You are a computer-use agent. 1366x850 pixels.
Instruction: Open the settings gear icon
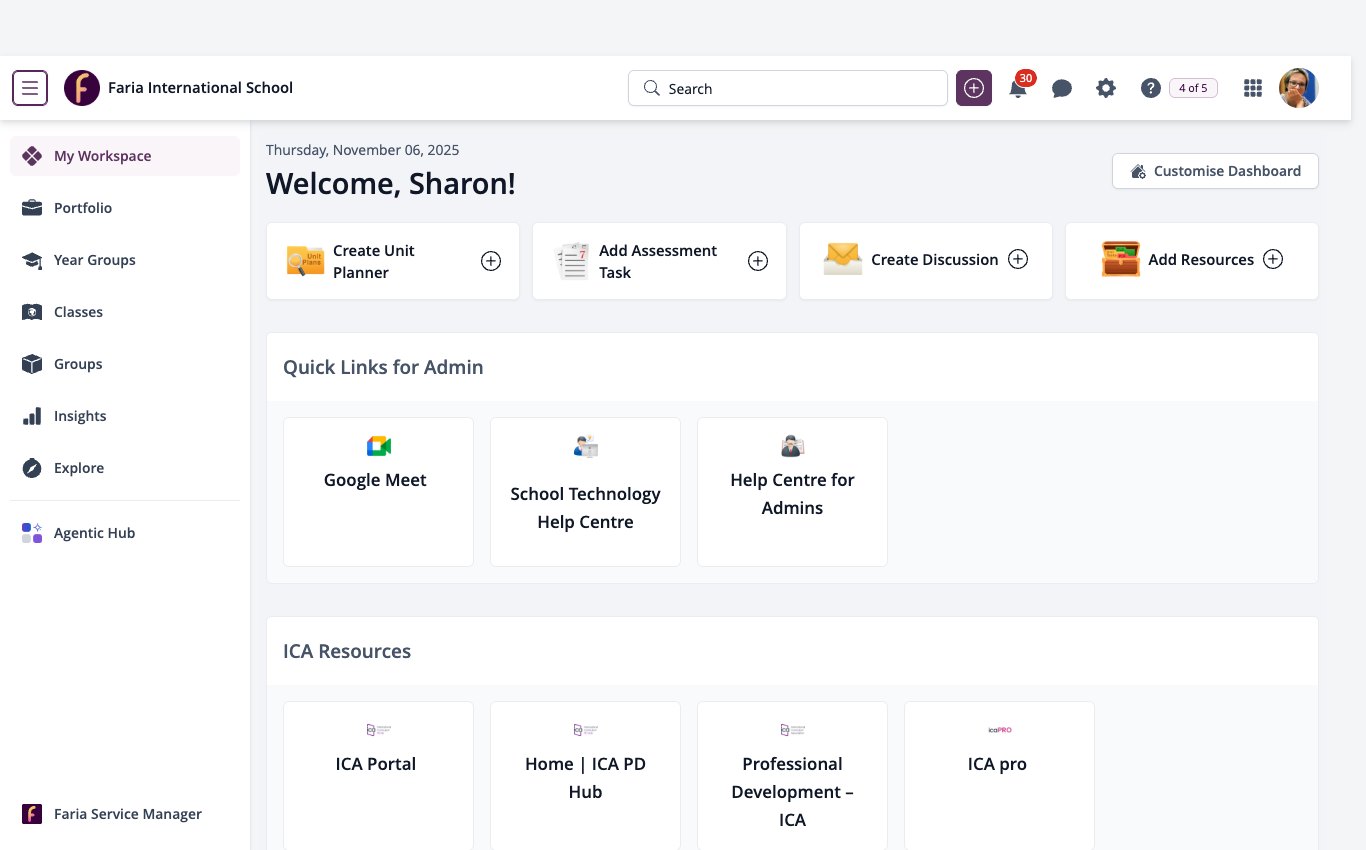pos(1105,88)
